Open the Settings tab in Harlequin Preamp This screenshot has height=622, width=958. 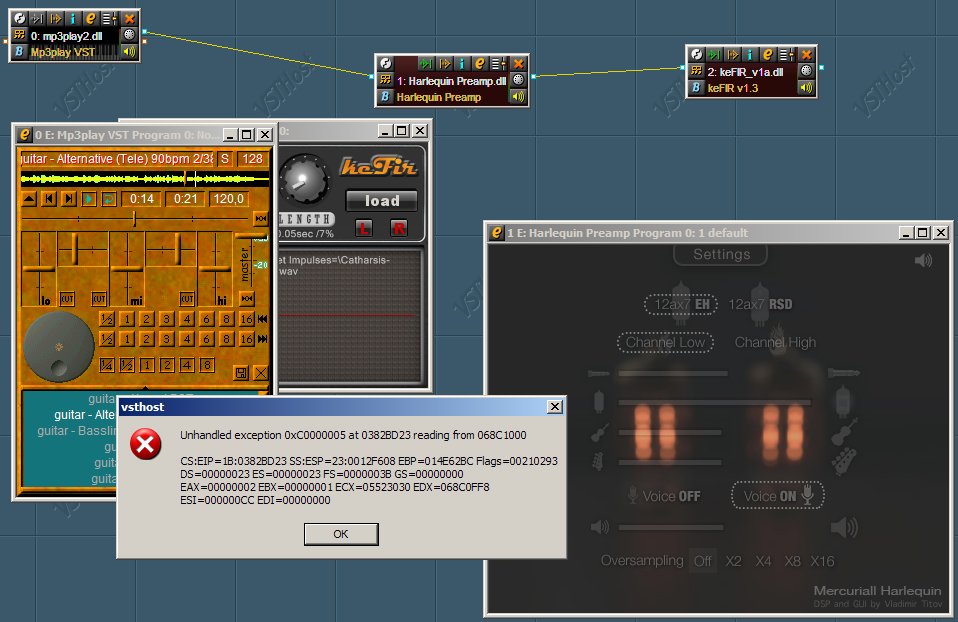pos(721,254)
